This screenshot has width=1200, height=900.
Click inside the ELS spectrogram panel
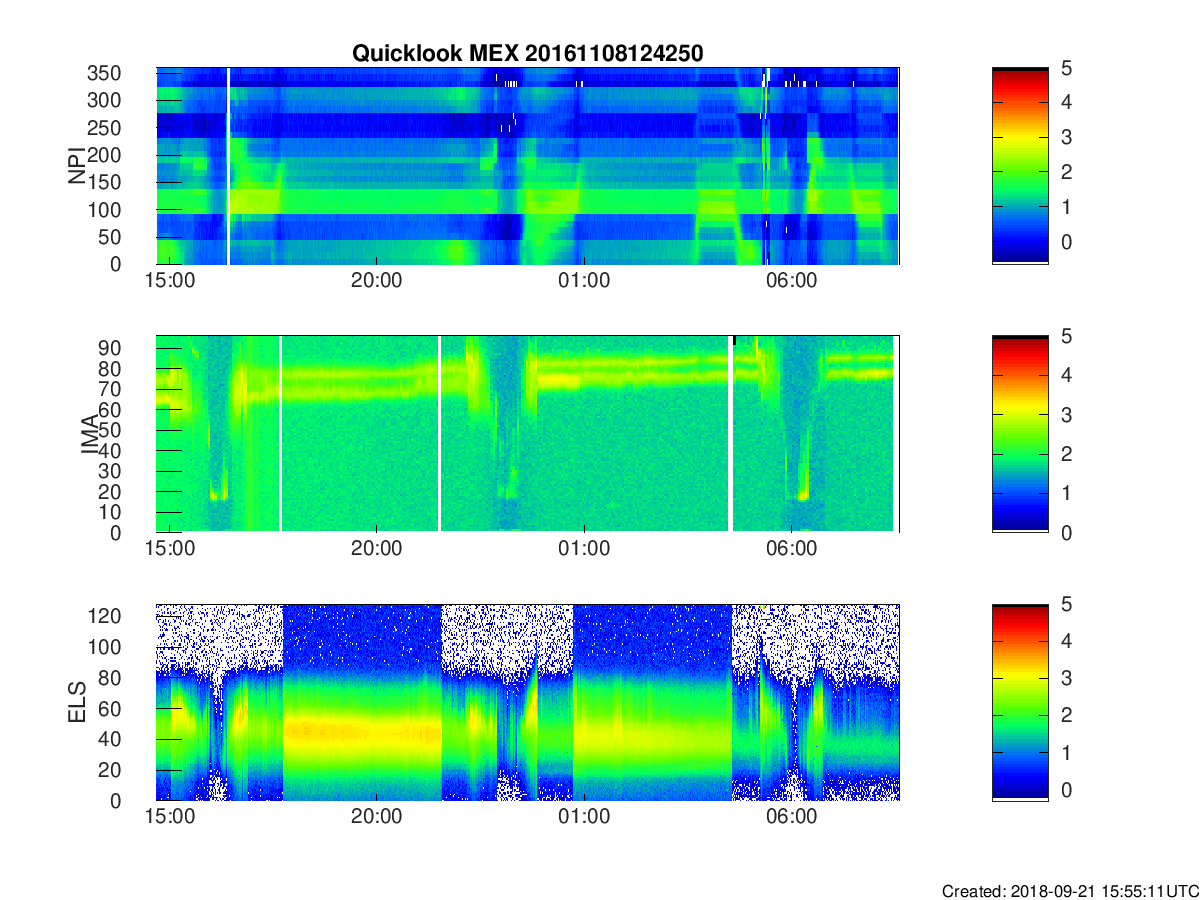tap(528, 702)
